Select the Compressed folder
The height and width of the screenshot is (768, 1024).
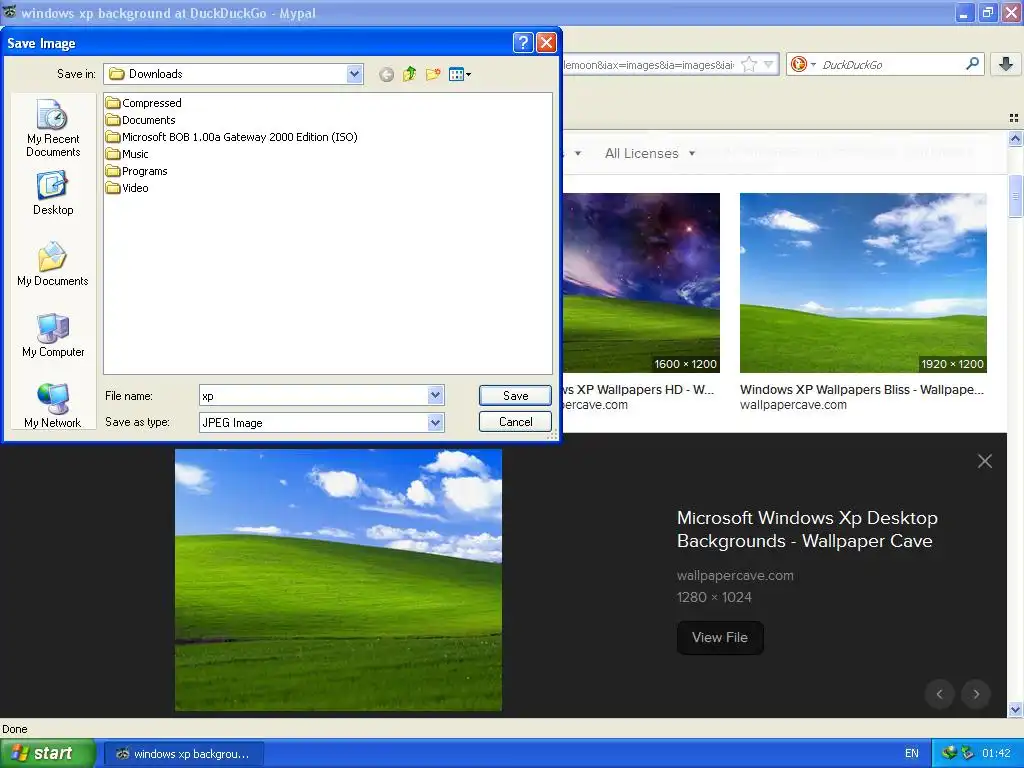click(144, 103)
